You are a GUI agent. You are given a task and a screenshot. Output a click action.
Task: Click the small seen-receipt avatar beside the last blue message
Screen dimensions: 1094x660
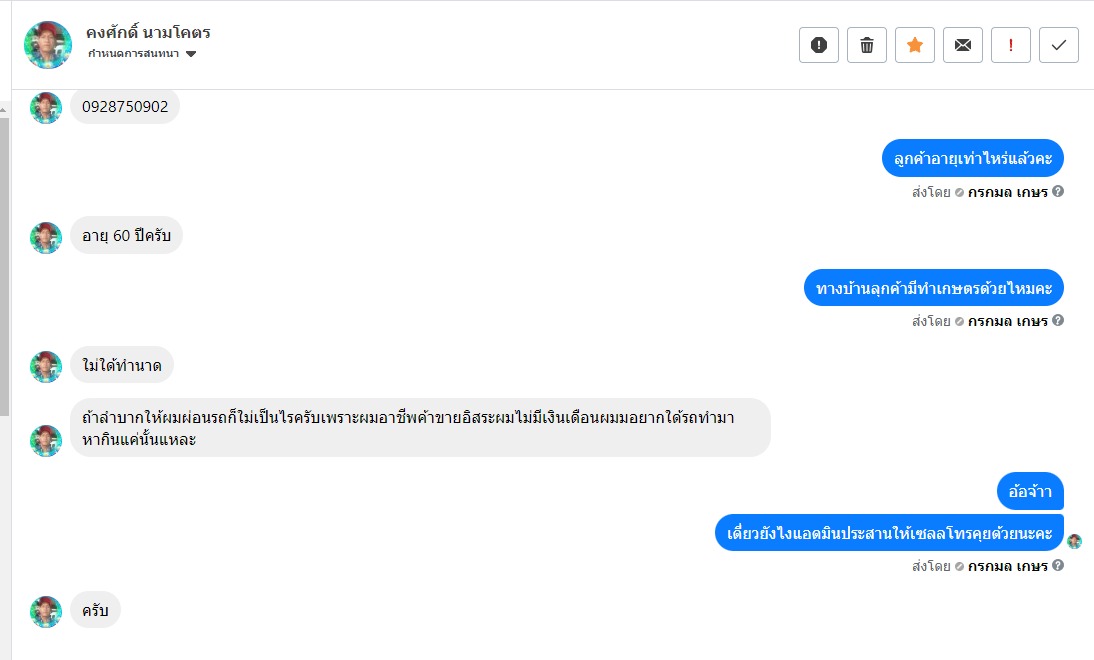click(x=1075, y=541)
